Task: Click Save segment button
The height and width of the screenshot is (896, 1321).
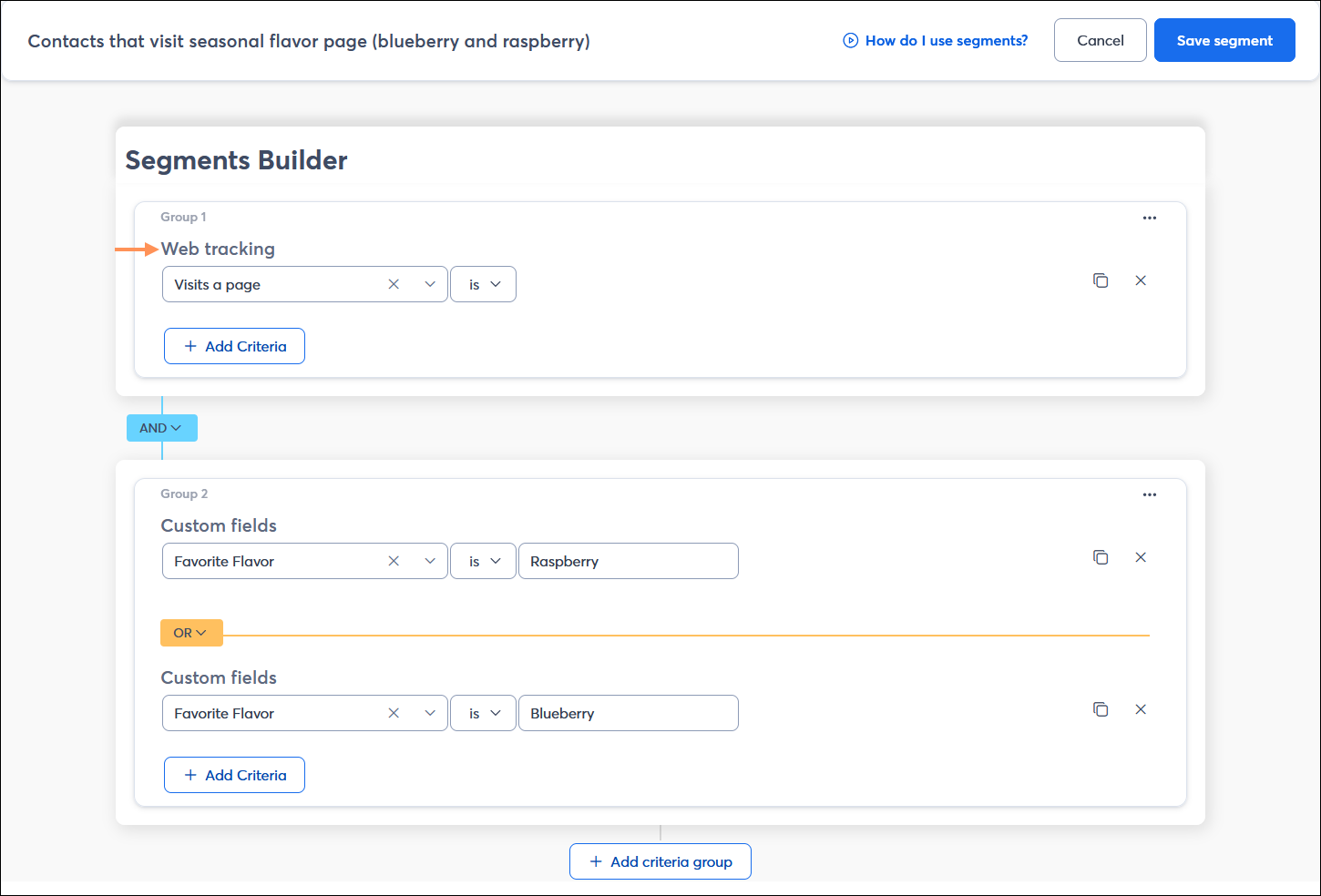Action: coord(1224,40)
